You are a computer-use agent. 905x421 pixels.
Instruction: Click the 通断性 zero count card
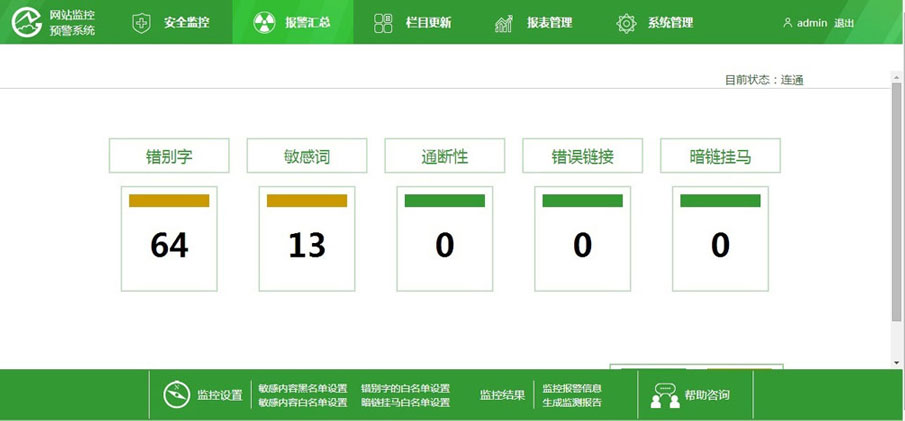445,239
